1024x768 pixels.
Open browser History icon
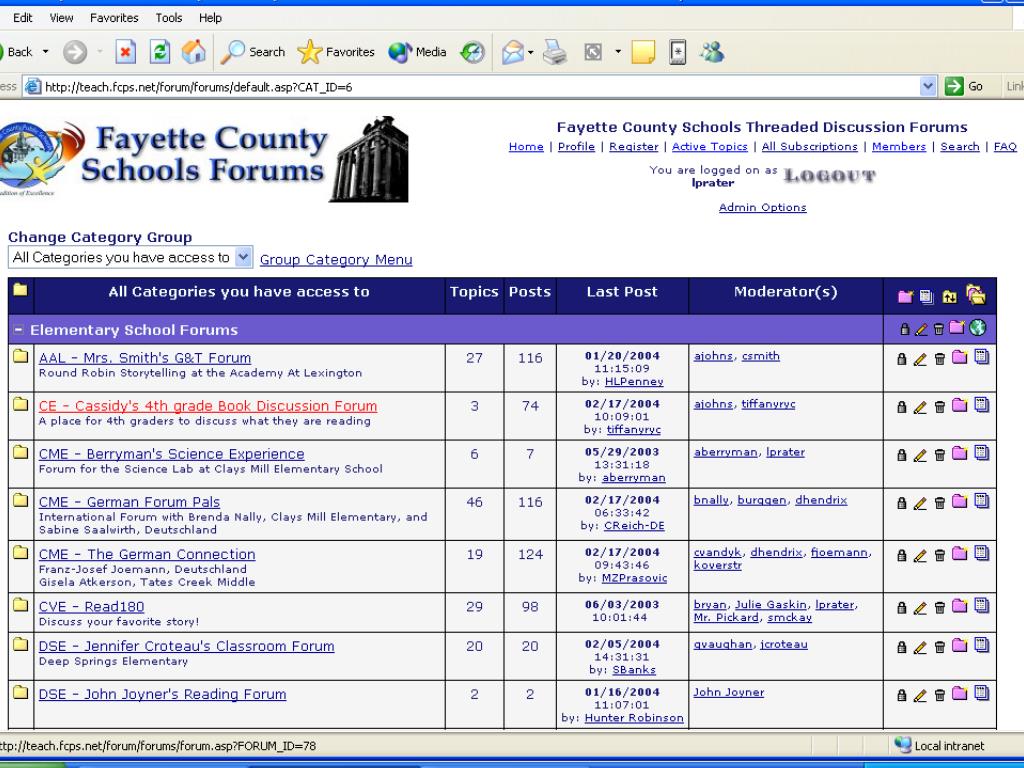click(472, 52)
